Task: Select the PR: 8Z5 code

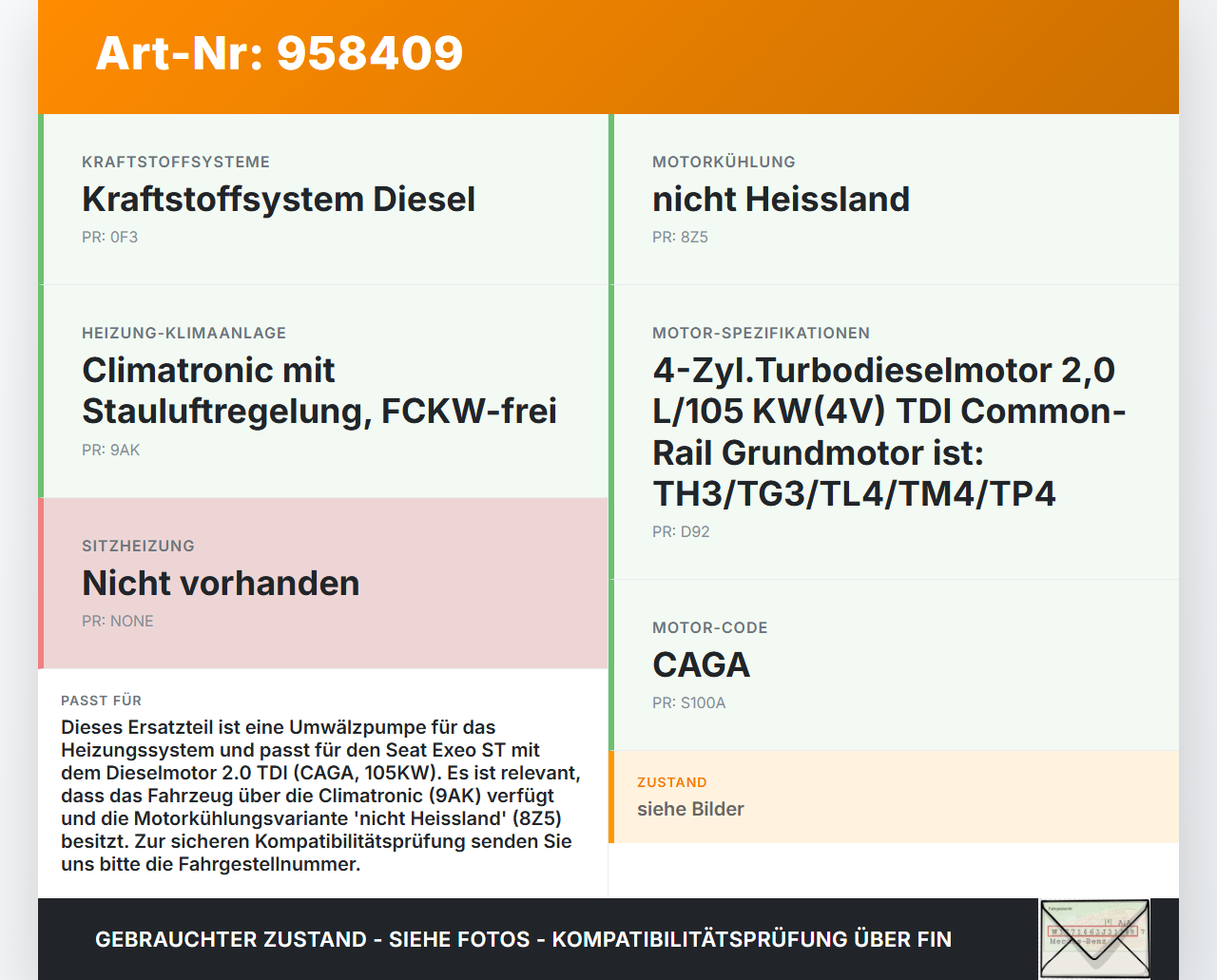Action: coord(680,237)
